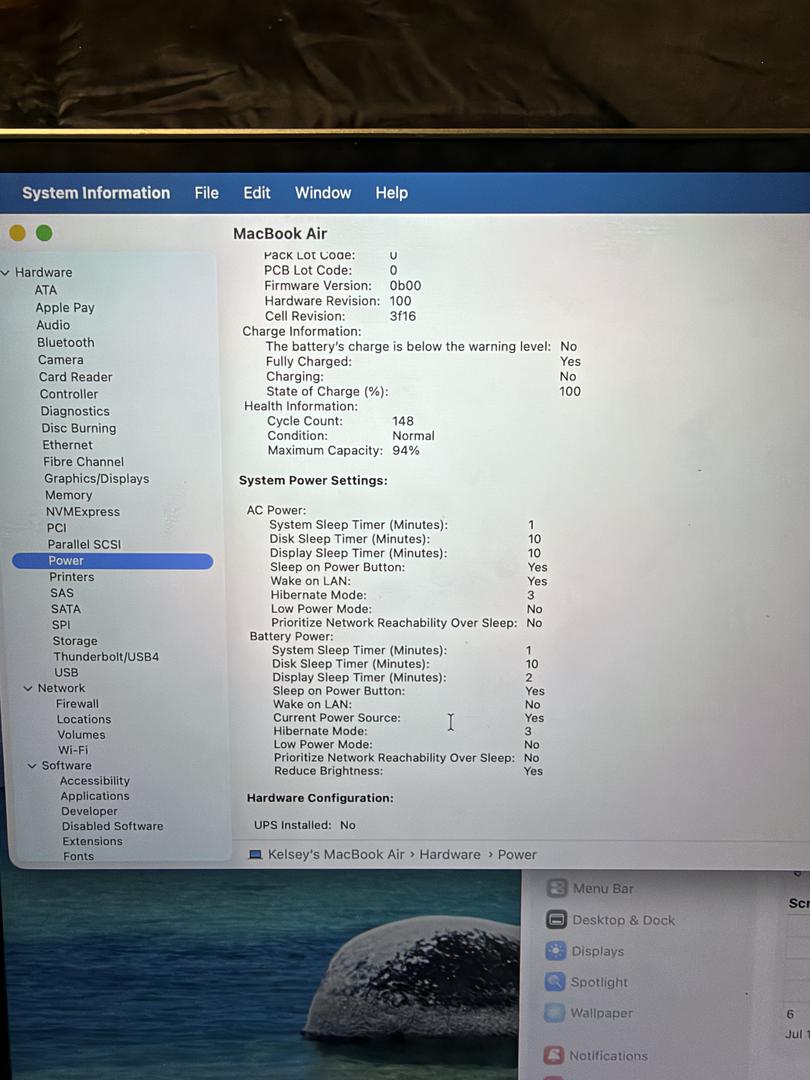The image size is (810, 1080).
Task: Click the Hardware Configuration heading
Action: [x=320, y=798]
